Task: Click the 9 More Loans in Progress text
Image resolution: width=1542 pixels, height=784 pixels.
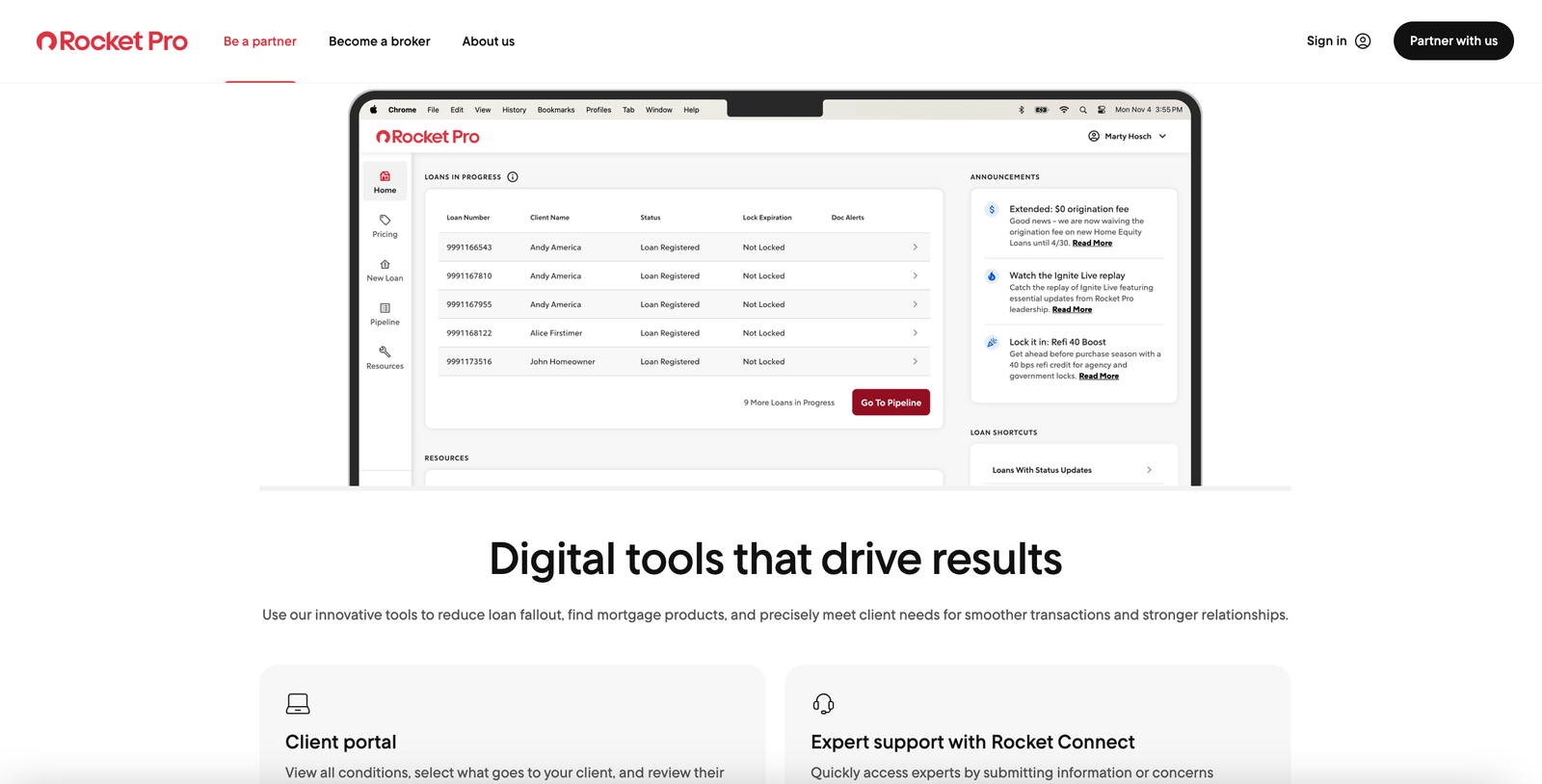Action: point(789,403)
